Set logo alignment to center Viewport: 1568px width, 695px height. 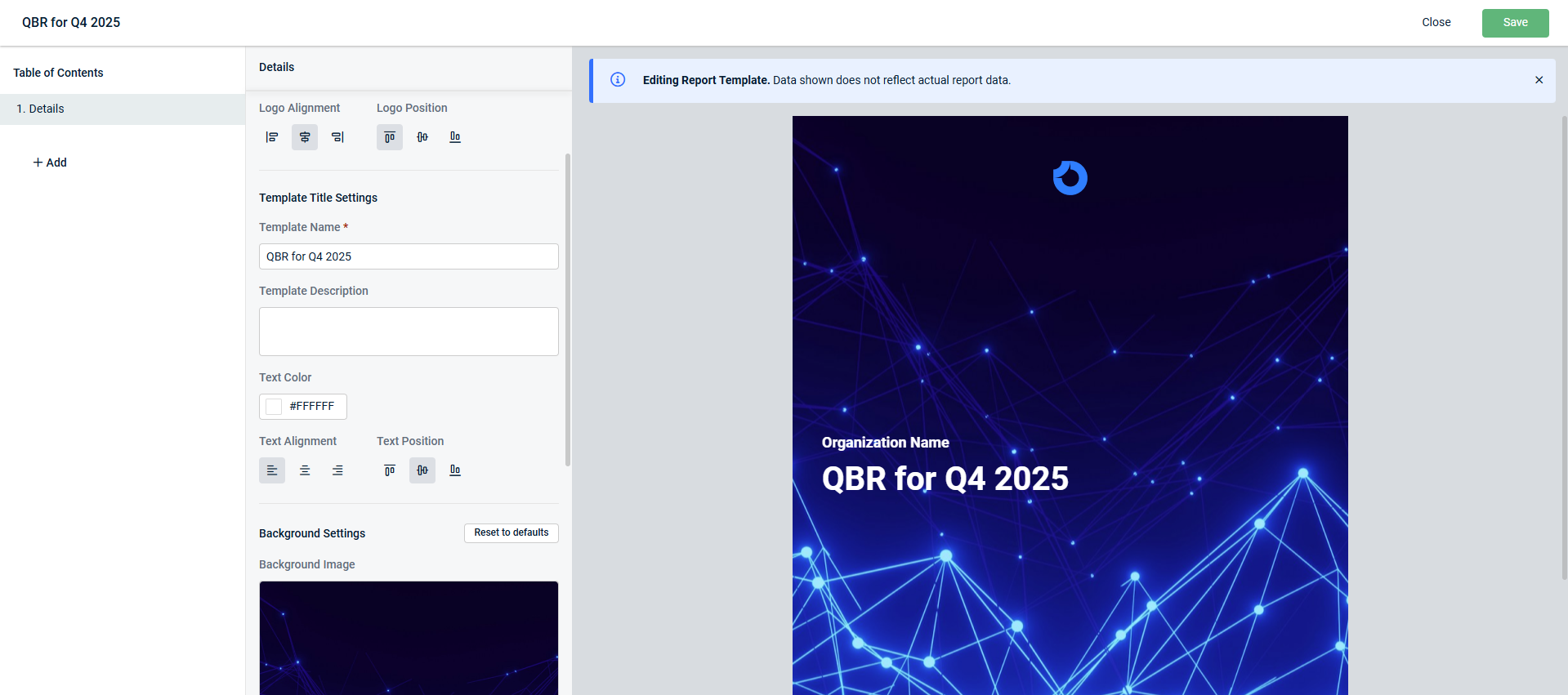tap(305, 137)
